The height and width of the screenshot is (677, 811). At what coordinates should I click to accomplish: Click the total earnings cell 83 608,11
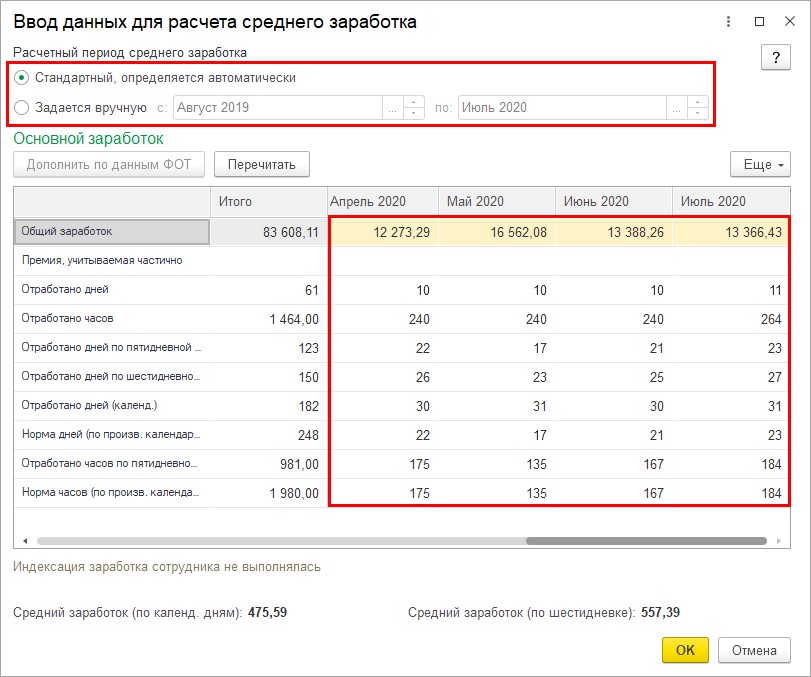click(x=269, y=232)
